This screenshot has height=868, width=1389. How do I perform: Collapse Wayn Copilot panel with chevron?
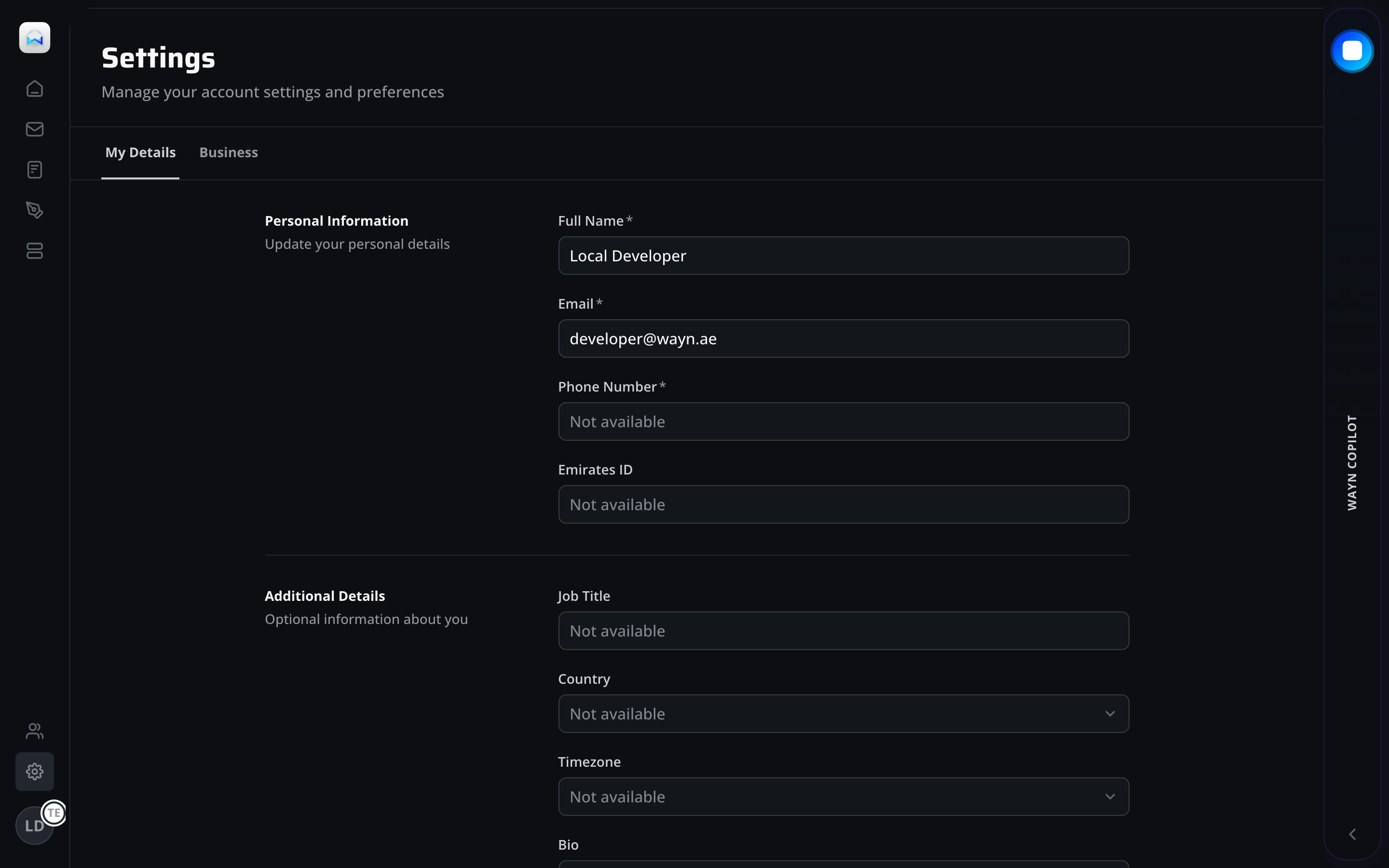(1352, 834)
